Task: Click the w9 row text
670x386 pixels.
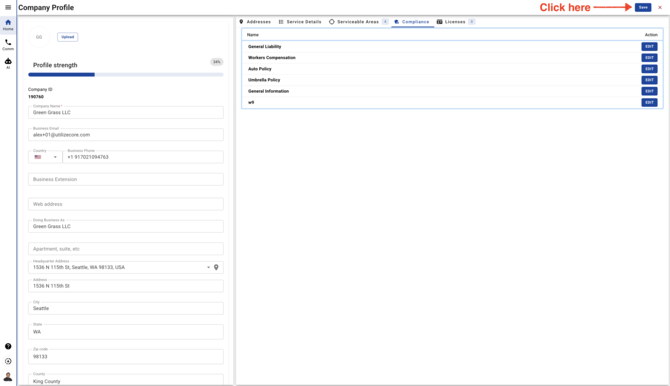Action: 251,102
